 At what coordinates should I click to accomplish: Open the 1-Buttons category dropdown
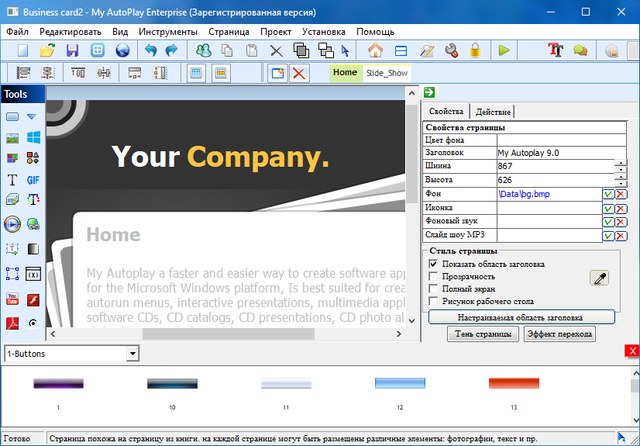click(132, 353)
